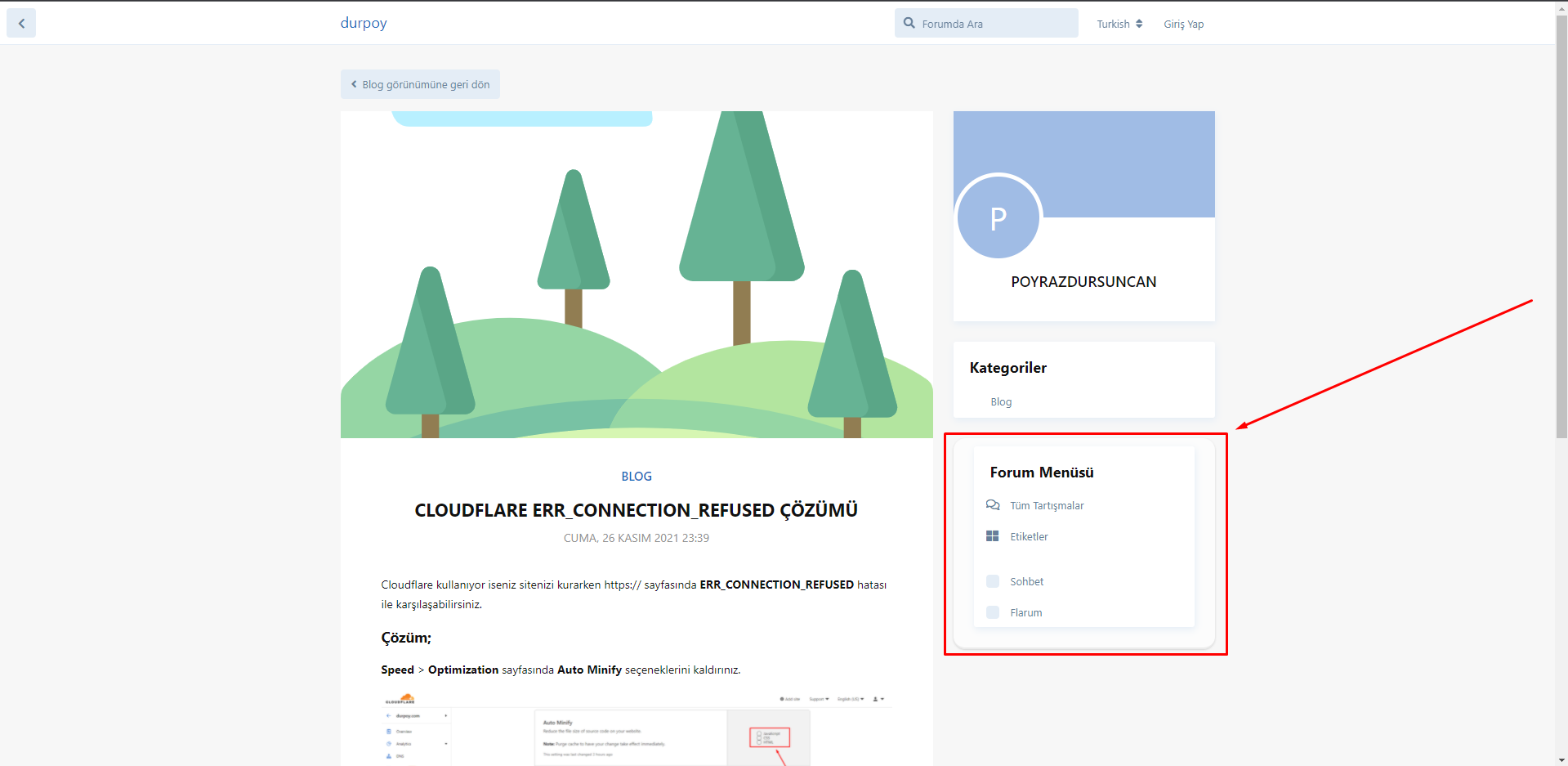Click the page vertical scrollbar thumb
The width and height of the screenshot is (1568, 766).
[1561, 225]
